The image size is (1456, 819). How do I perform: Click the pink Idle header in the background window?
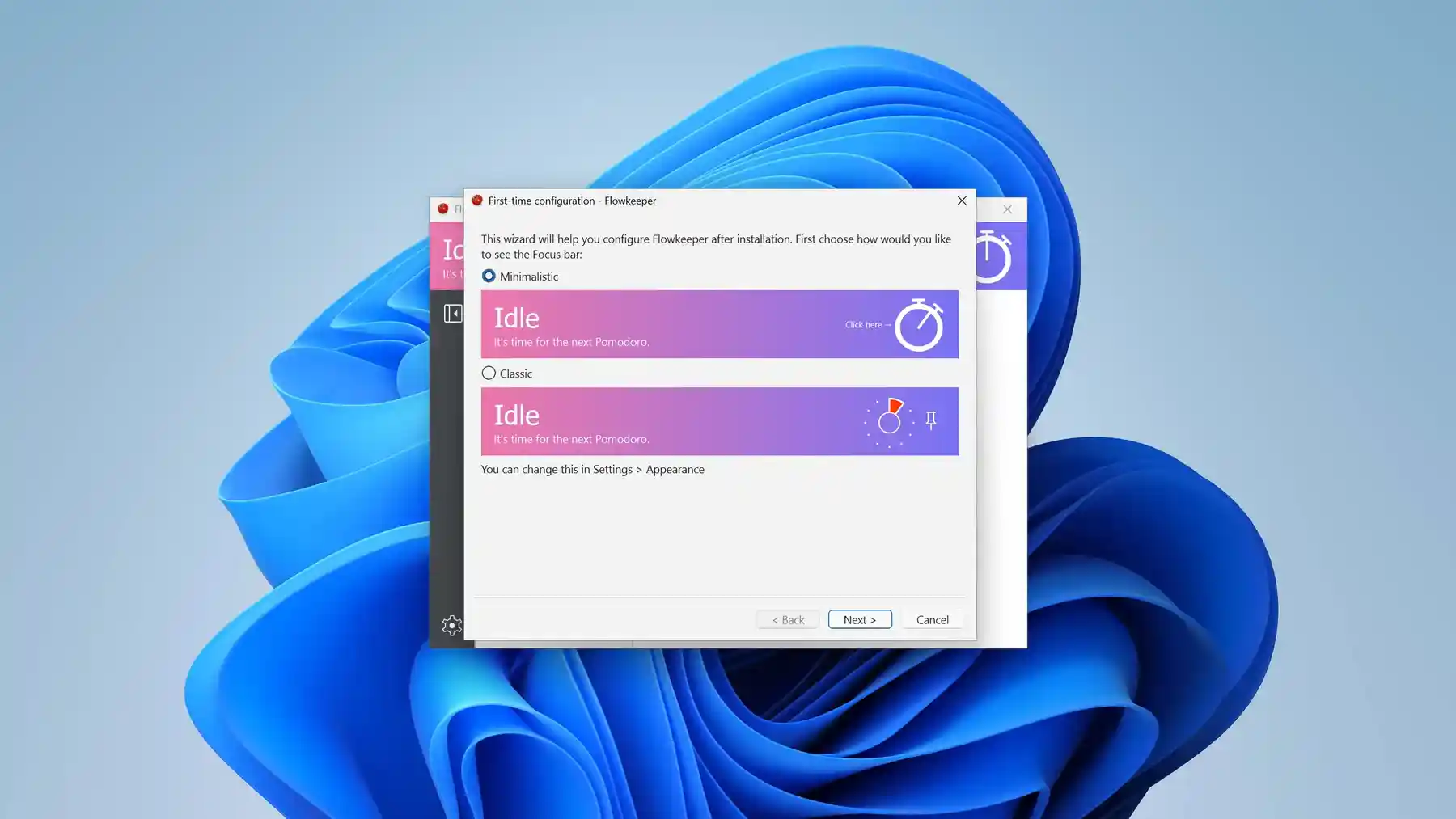pos(450,252)
